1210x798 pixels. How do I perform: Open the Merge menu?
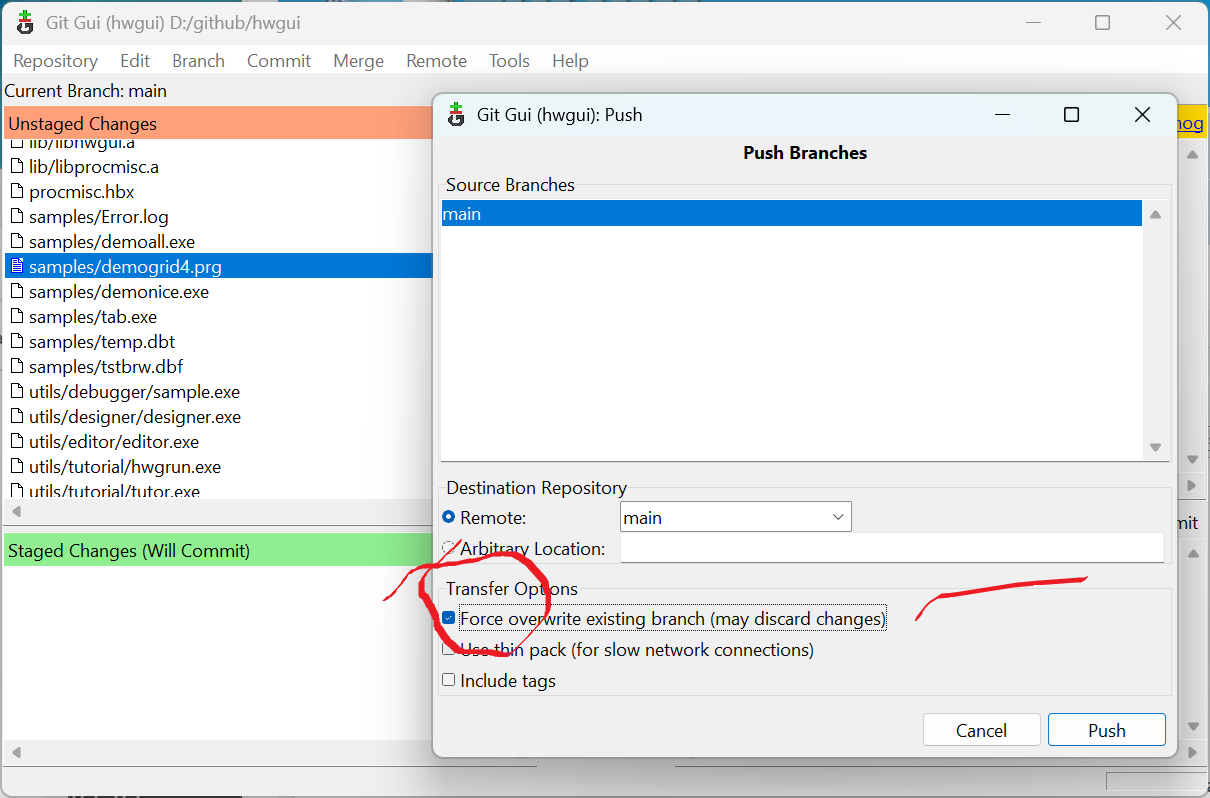[x=358, y=61]
